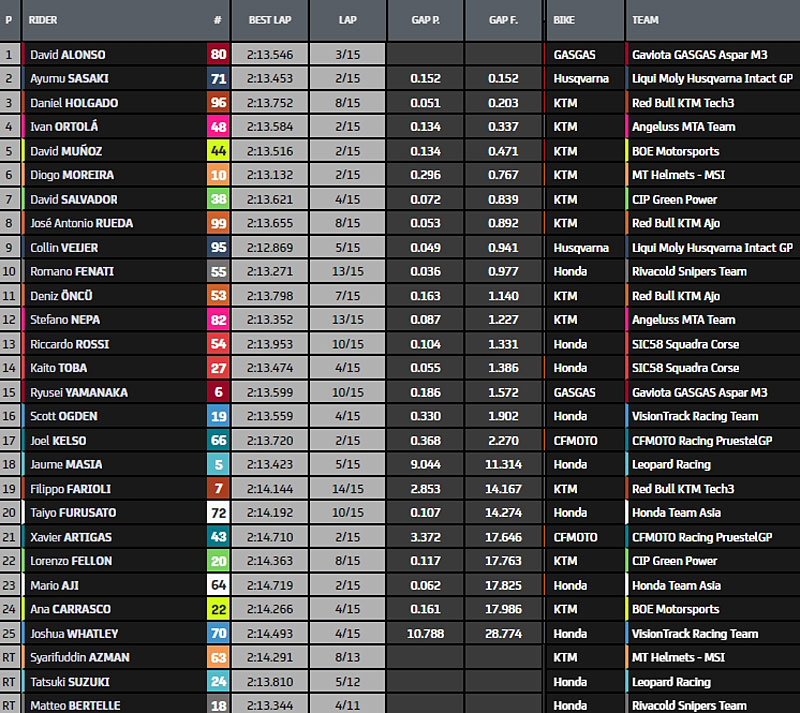Click Stefano Nepa's magenta 82 badge
800x713 pixels.
coord(217,320)
